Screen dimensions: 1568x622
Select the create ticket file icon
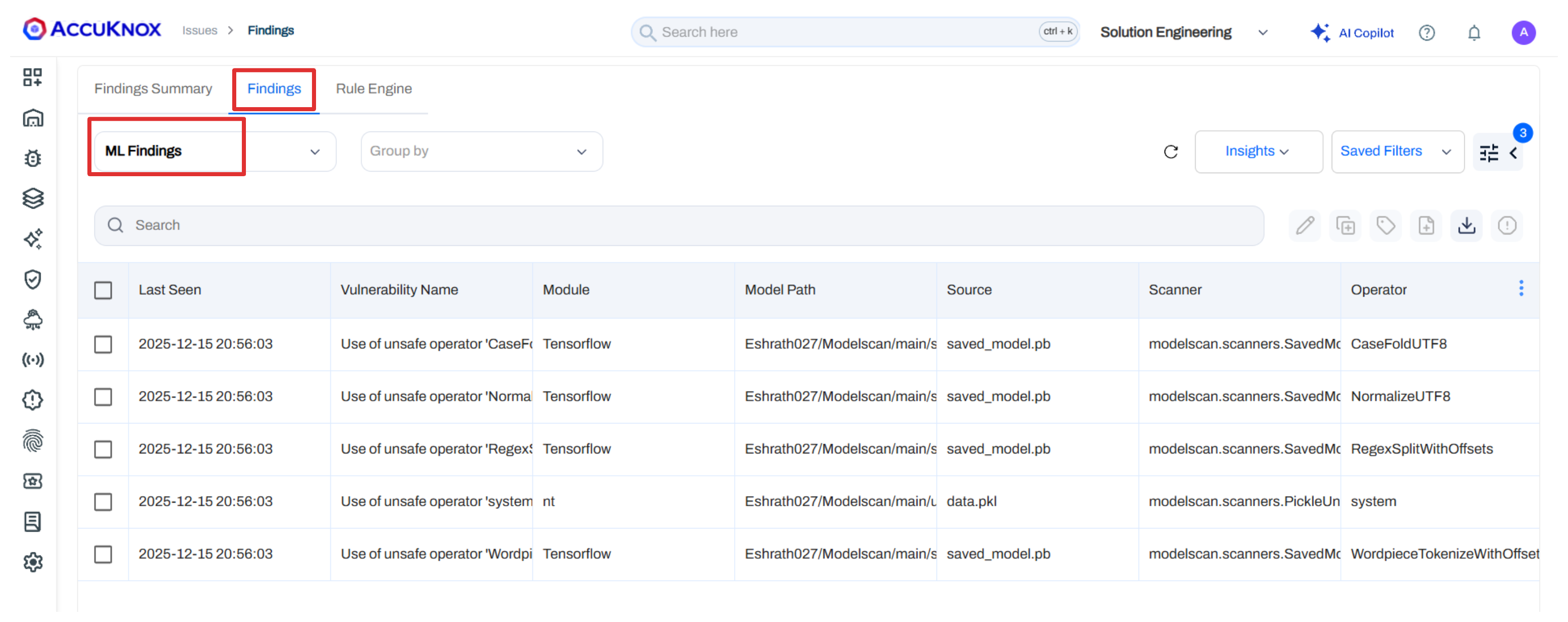1426,225
